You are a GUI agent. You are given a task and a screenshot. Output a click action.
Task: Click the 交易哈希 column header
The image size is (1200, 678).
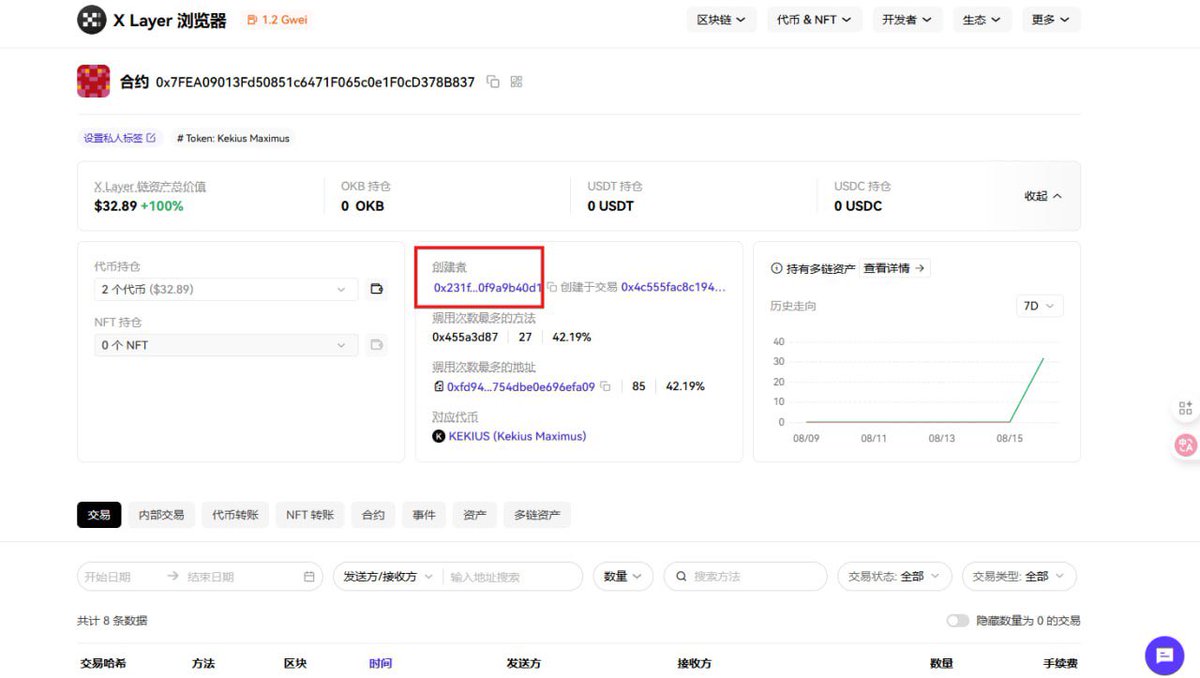pyautogui.click(x=103, y=663)
